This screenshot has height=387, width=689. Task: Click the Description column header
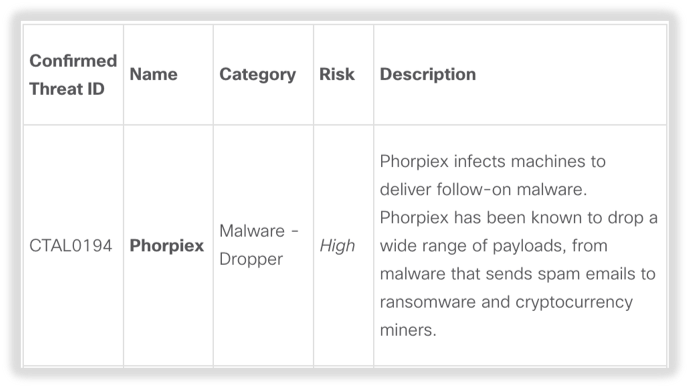(428, 74)
